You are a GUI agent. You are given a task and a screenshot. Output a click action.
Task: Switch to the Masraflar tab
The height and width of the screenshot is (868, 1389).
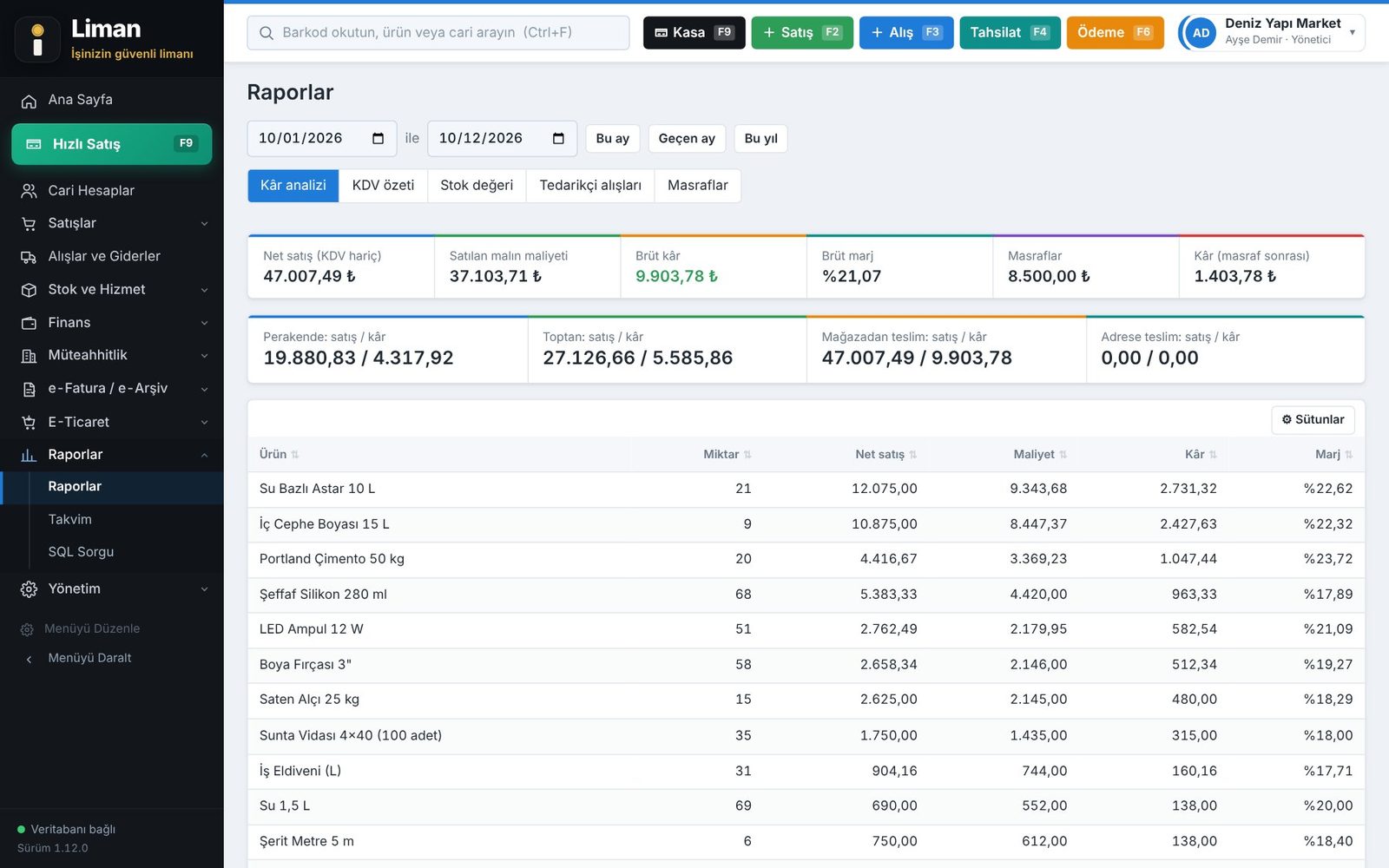pos(697,186)
